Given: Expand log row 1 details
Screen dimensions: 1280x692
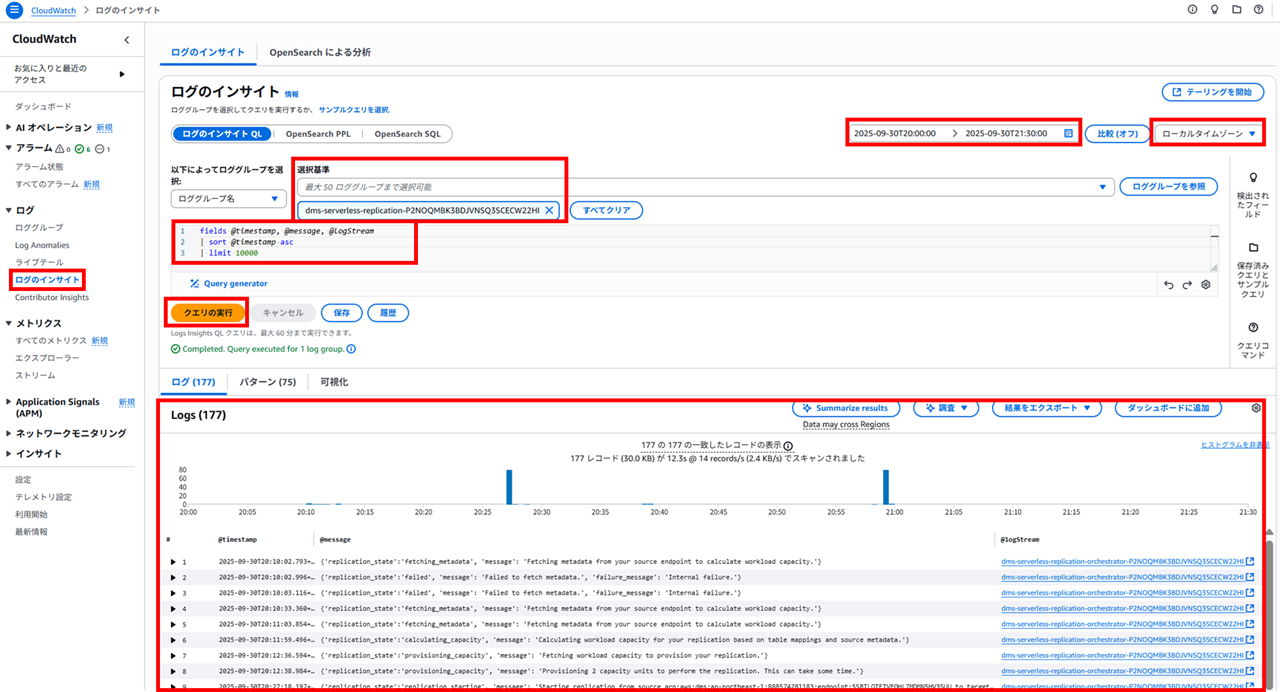Looking at the screenshot, I should pyautogui.click(x=173, y=562).
